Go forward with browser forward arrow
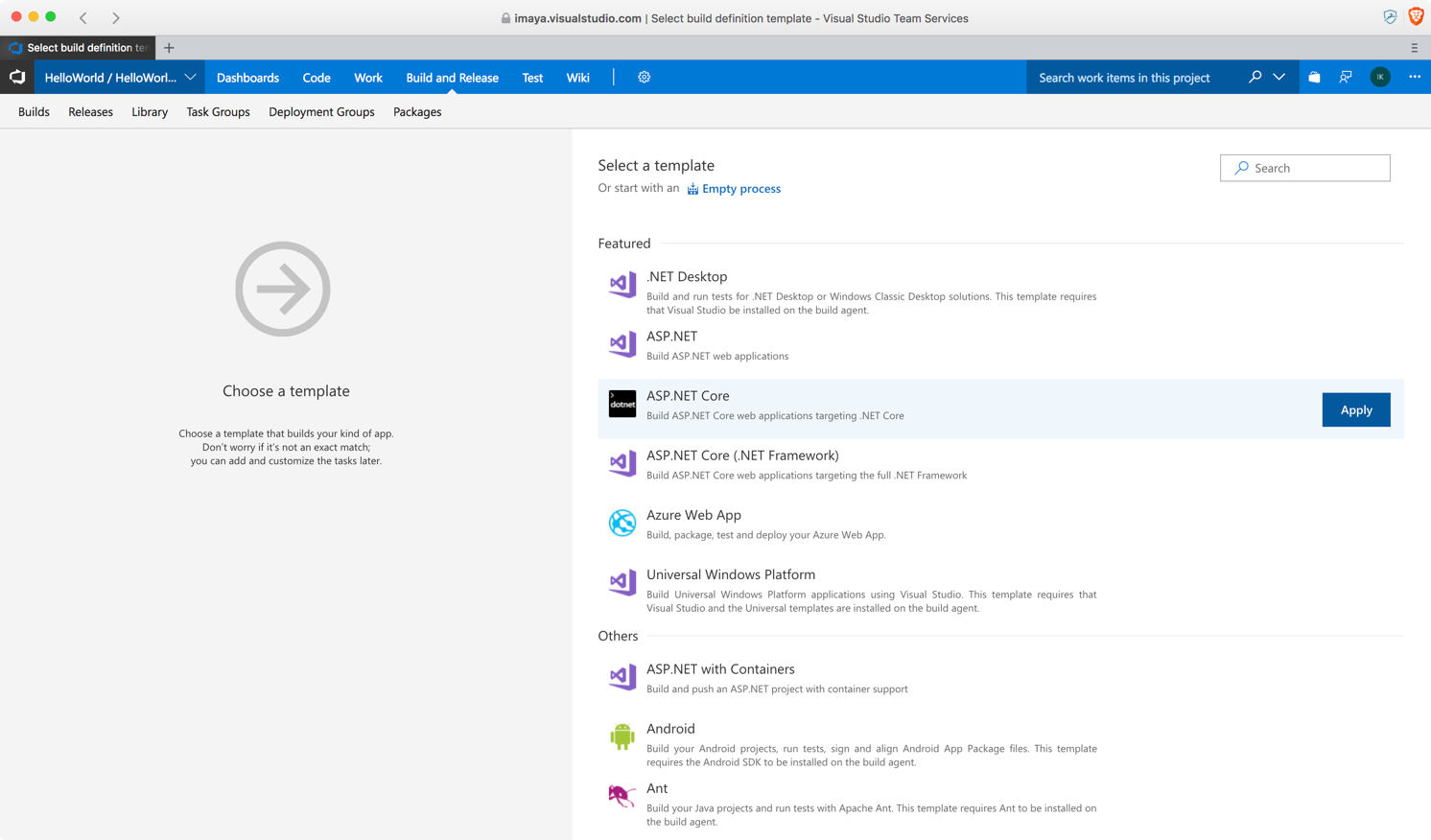 point(115,17)
